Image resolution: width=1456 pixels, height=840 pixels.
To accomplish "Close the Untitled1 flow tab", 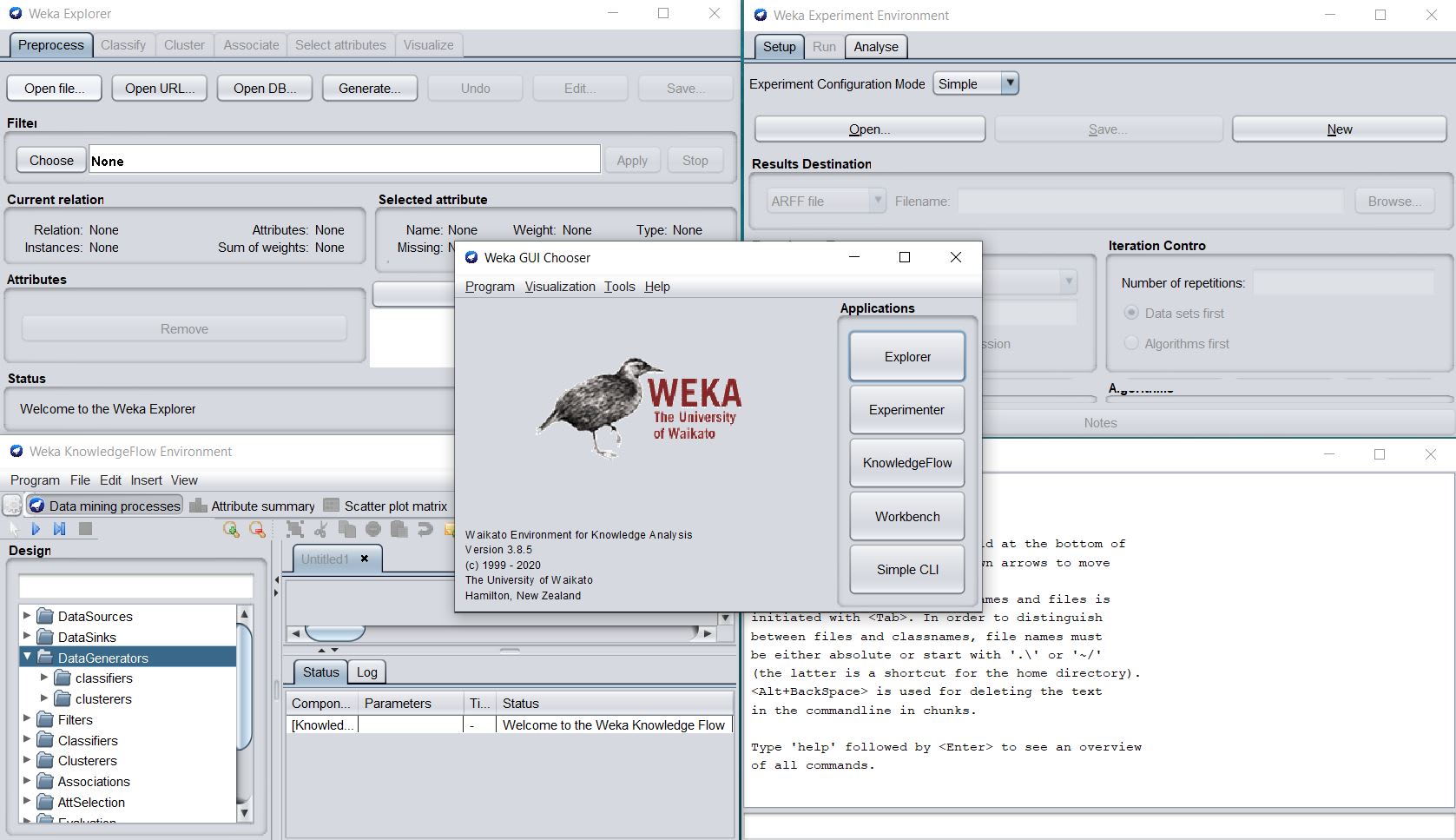I will (365, 559).
